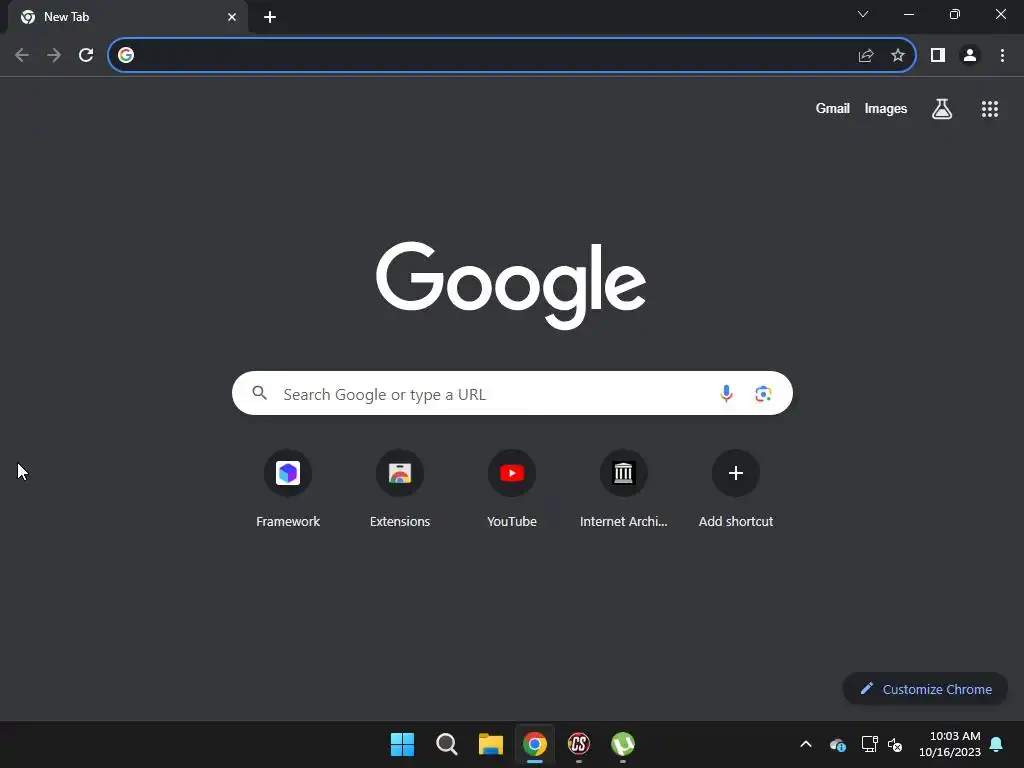Open the notifications bell

coord(996,744)
